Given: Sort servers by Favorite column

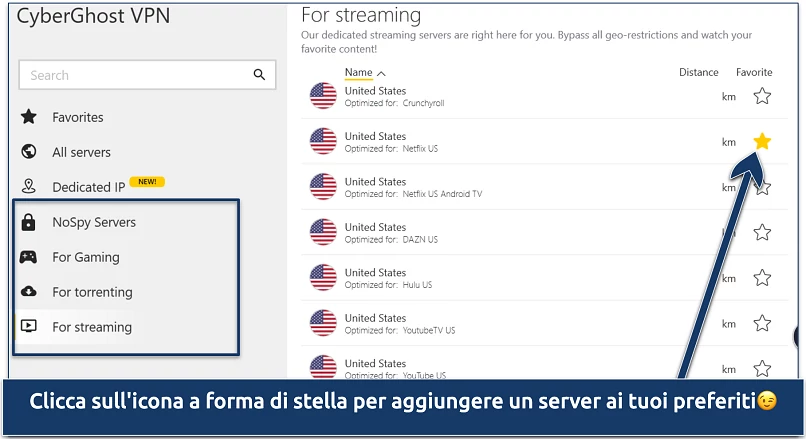Looking at the screenshot, I should 754,72.
